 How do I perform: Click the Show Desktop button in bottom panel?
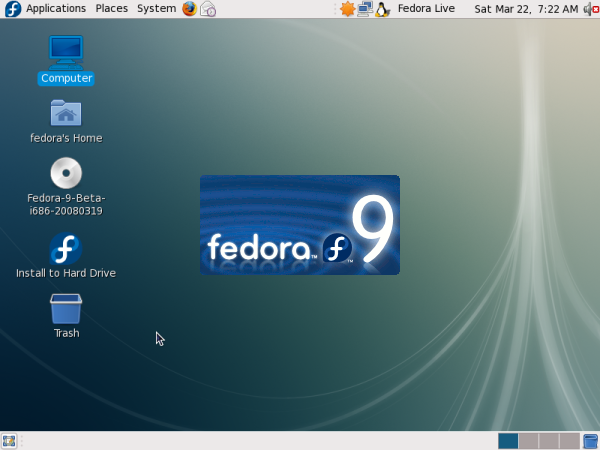9,441
